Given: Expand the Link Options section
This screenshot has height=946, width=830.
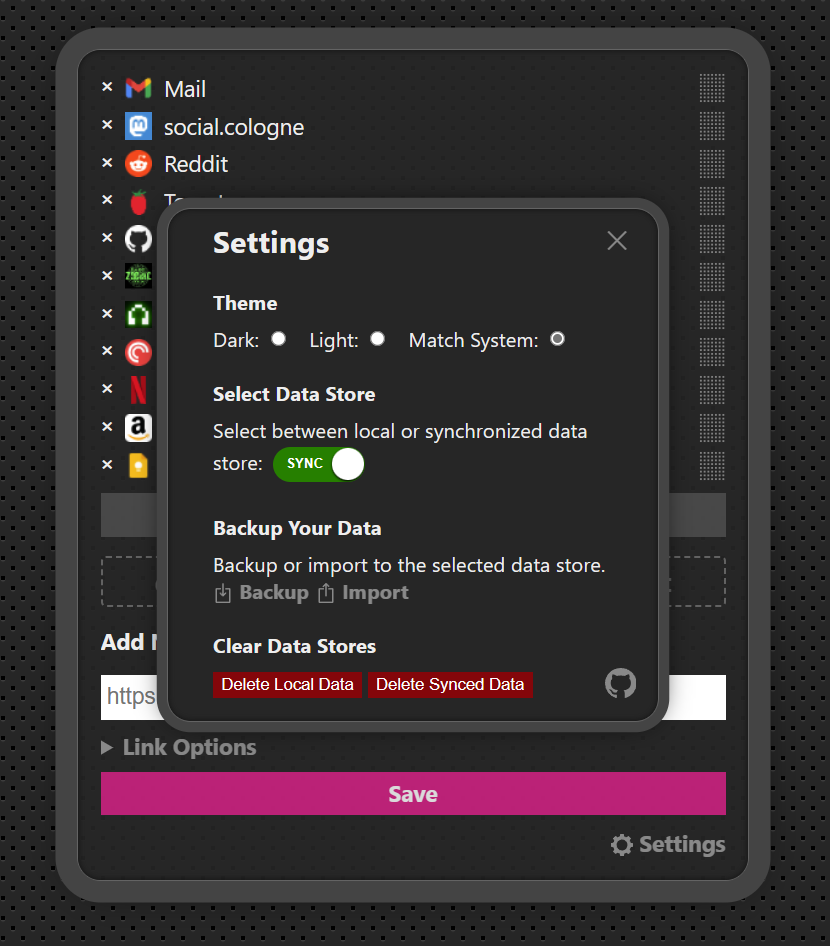Looking at the screenshot, I should point(179,748).
